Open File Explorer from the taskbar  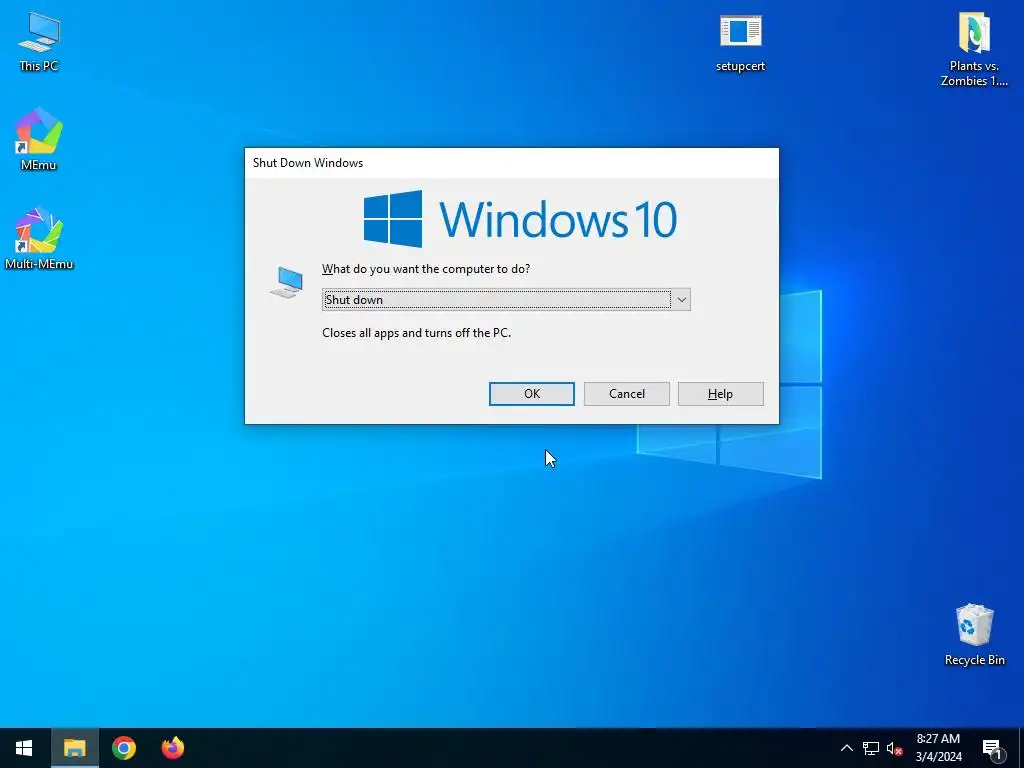pos(74,748)
